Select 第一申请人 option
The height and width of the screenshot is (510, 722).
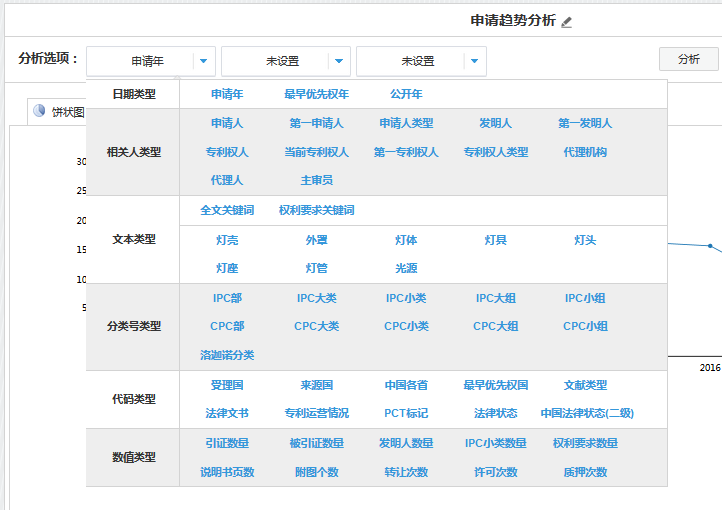(x=316, y=124)
